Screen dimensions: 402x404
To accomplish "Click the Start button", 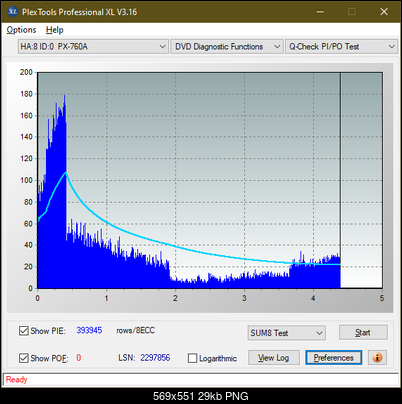I will (363, 332).
